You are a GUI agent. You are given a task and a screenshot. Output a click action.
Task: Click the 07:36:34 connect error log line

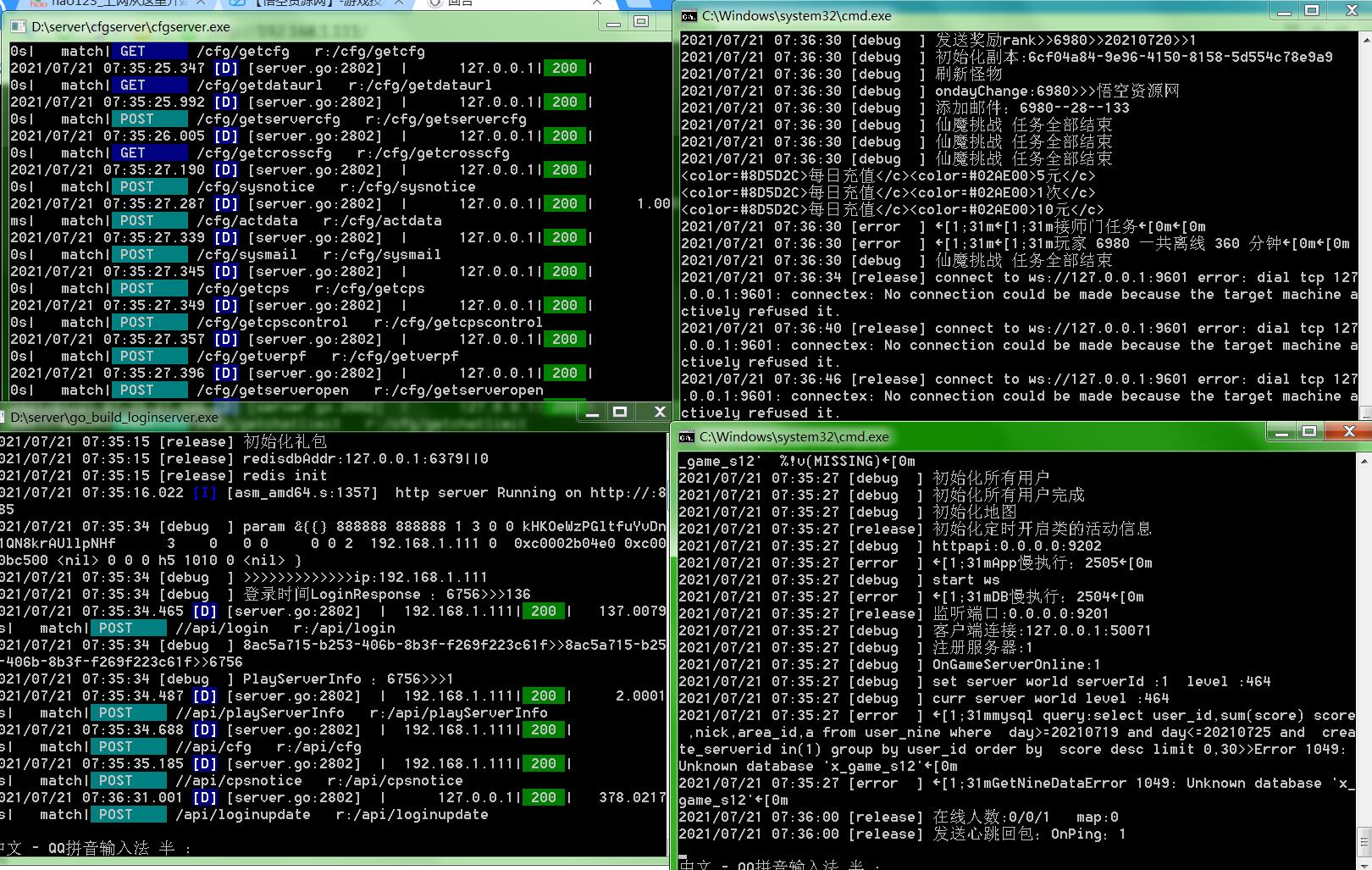(1020, 295)
